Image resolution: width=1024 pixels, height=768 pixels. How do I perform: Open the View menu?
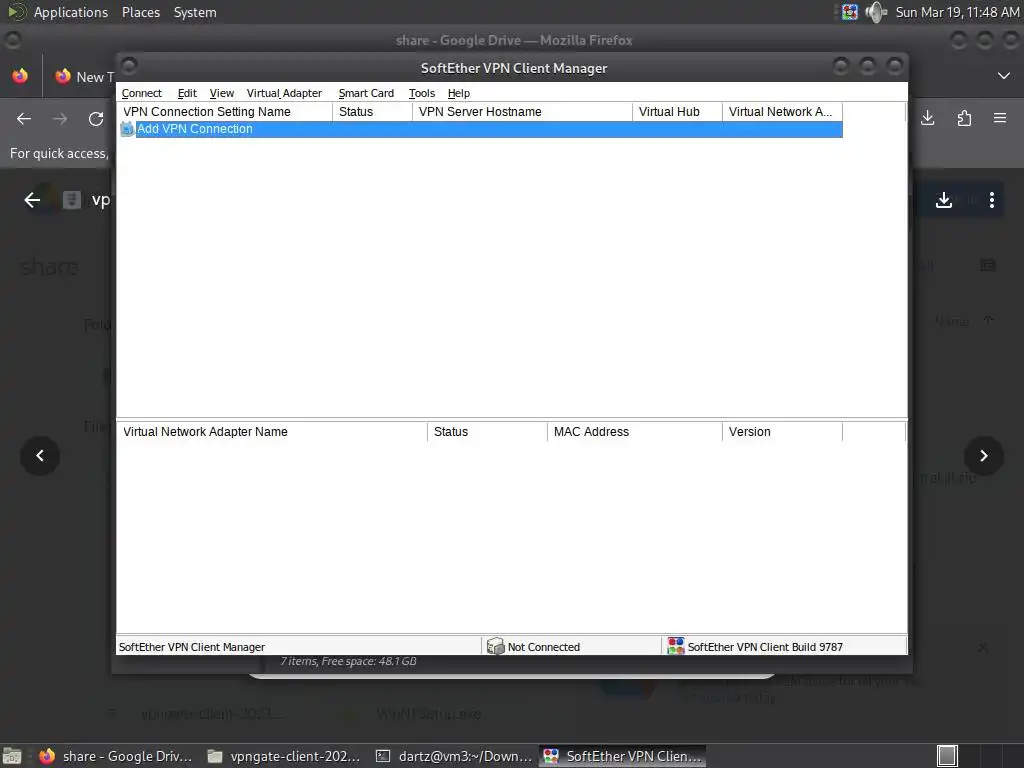tap(221, 93)
